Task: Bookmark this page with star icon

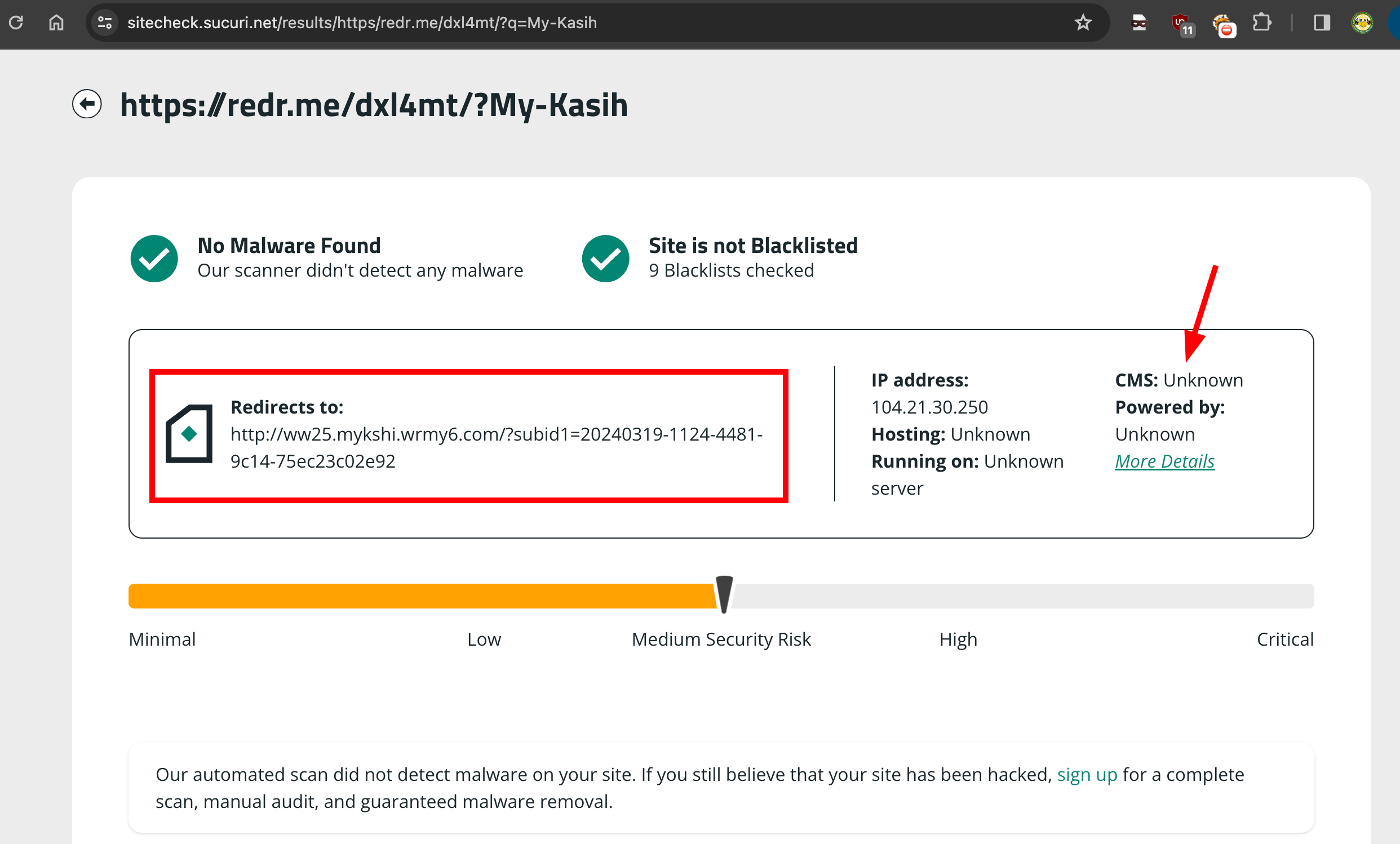Action: click(x=1082, y=23)
